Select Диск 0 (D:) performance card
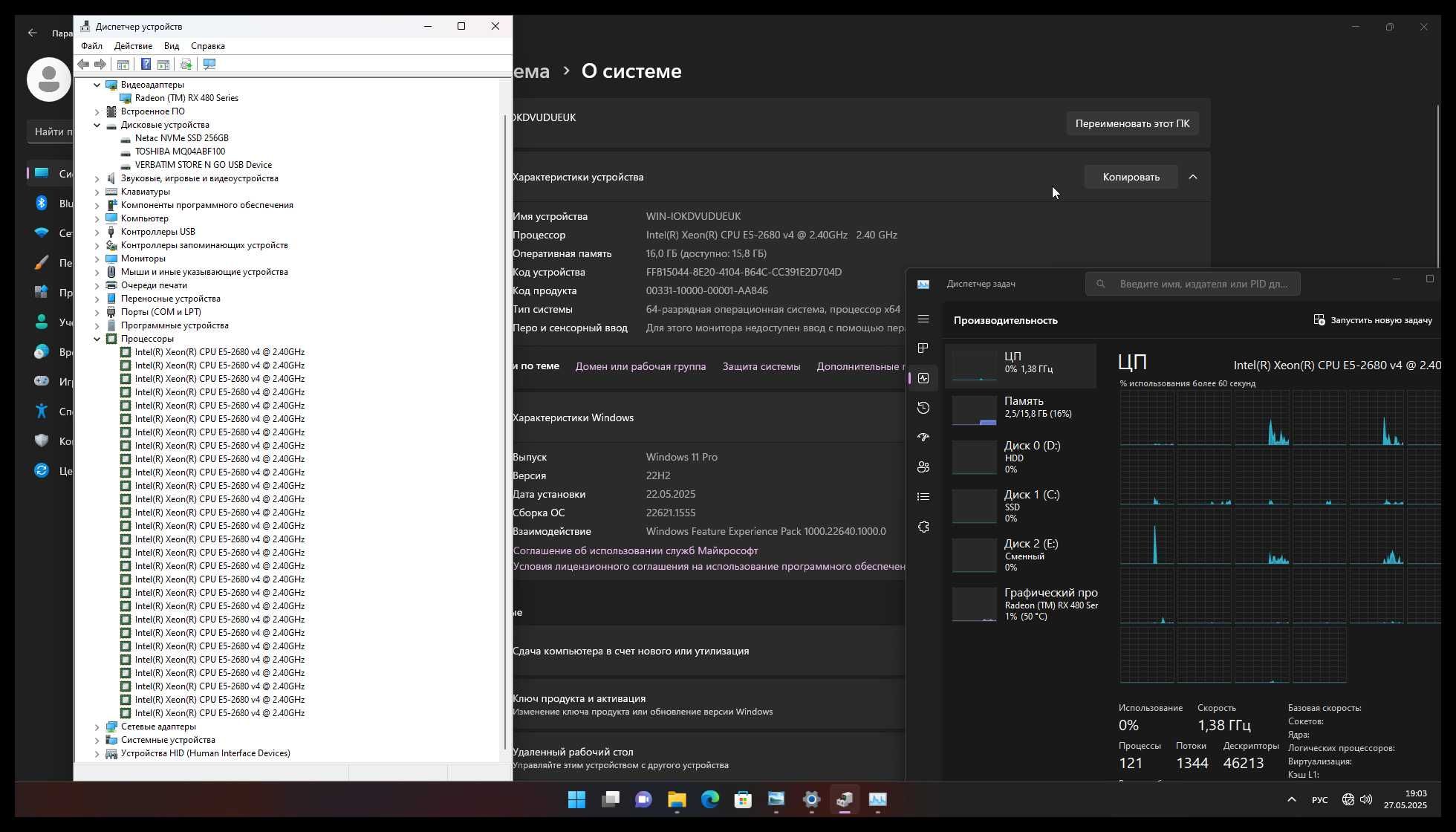Viewport: 1456px width, 832px height. coord(1021,457)
